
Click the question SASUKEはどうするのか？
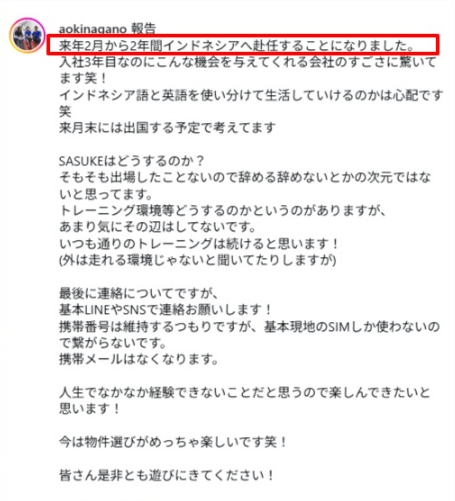coord(132,161)
